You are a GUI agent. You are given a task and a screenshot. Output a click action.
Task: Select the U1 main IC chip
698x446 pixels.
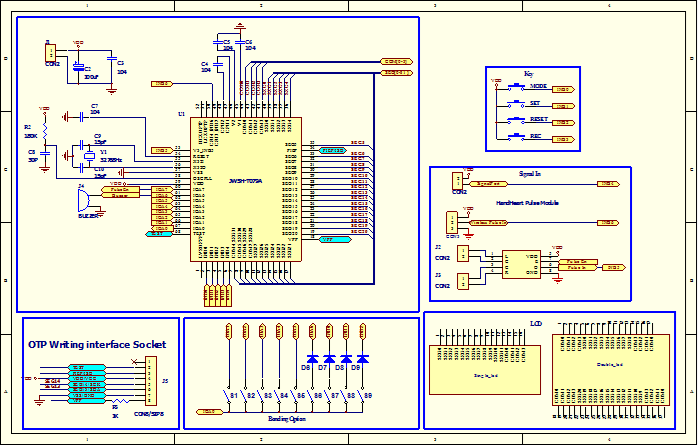[245, 190]
